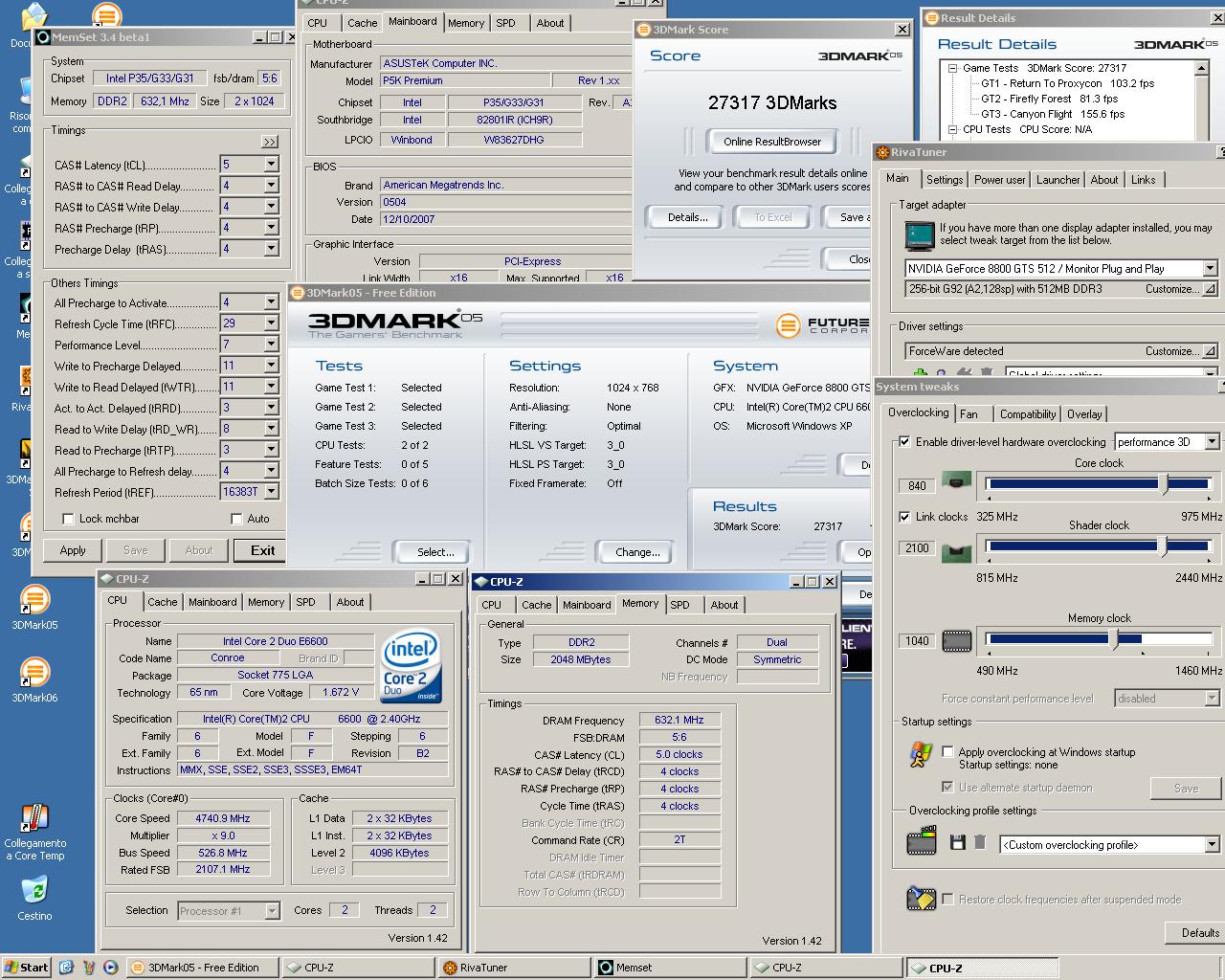The image size is (1225, 980).
Task: Click the first quick launch icon after Start
Action: 66,968
